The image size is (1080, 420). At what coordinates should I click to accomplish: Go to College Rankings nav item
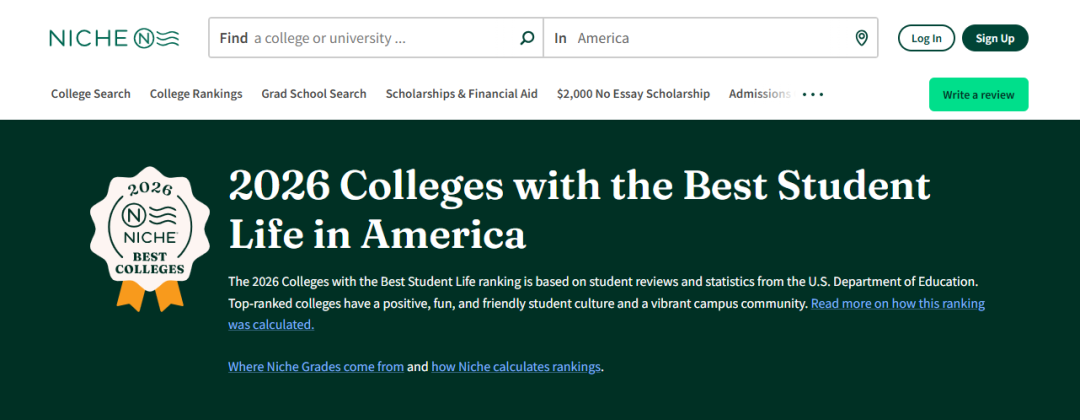(196, 94)
